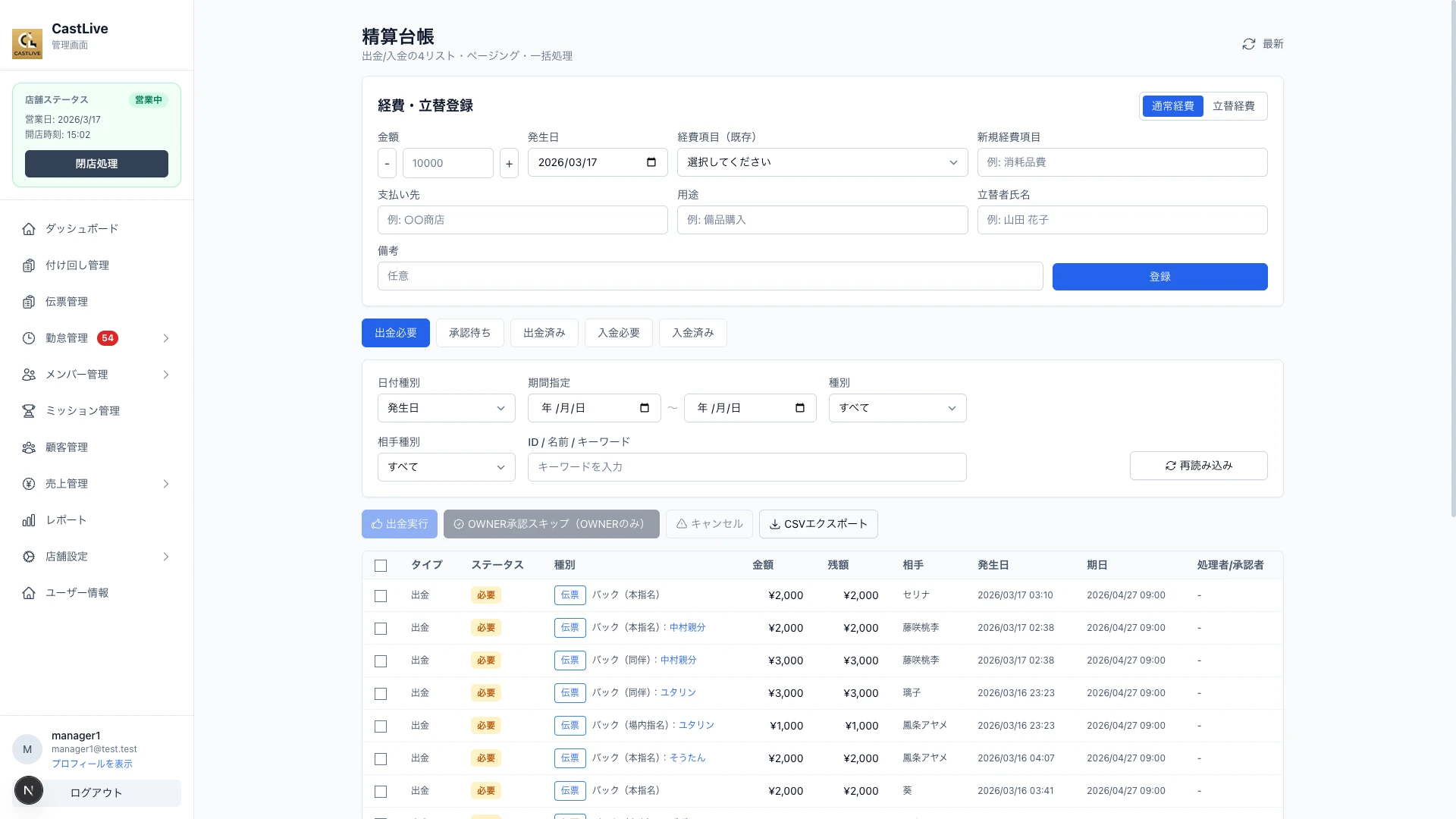Image resolution: width=1456 pixels, height=819 pixels.
Task: Select the 勤怠管理 clock icon
Action: [x=29, y=338]
